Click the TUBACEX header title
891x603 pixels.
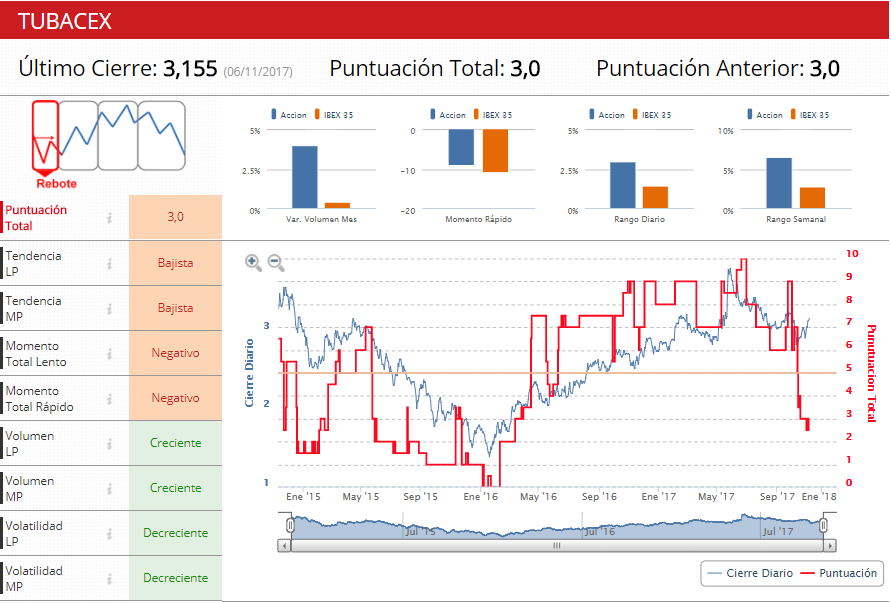coord(65,21)
